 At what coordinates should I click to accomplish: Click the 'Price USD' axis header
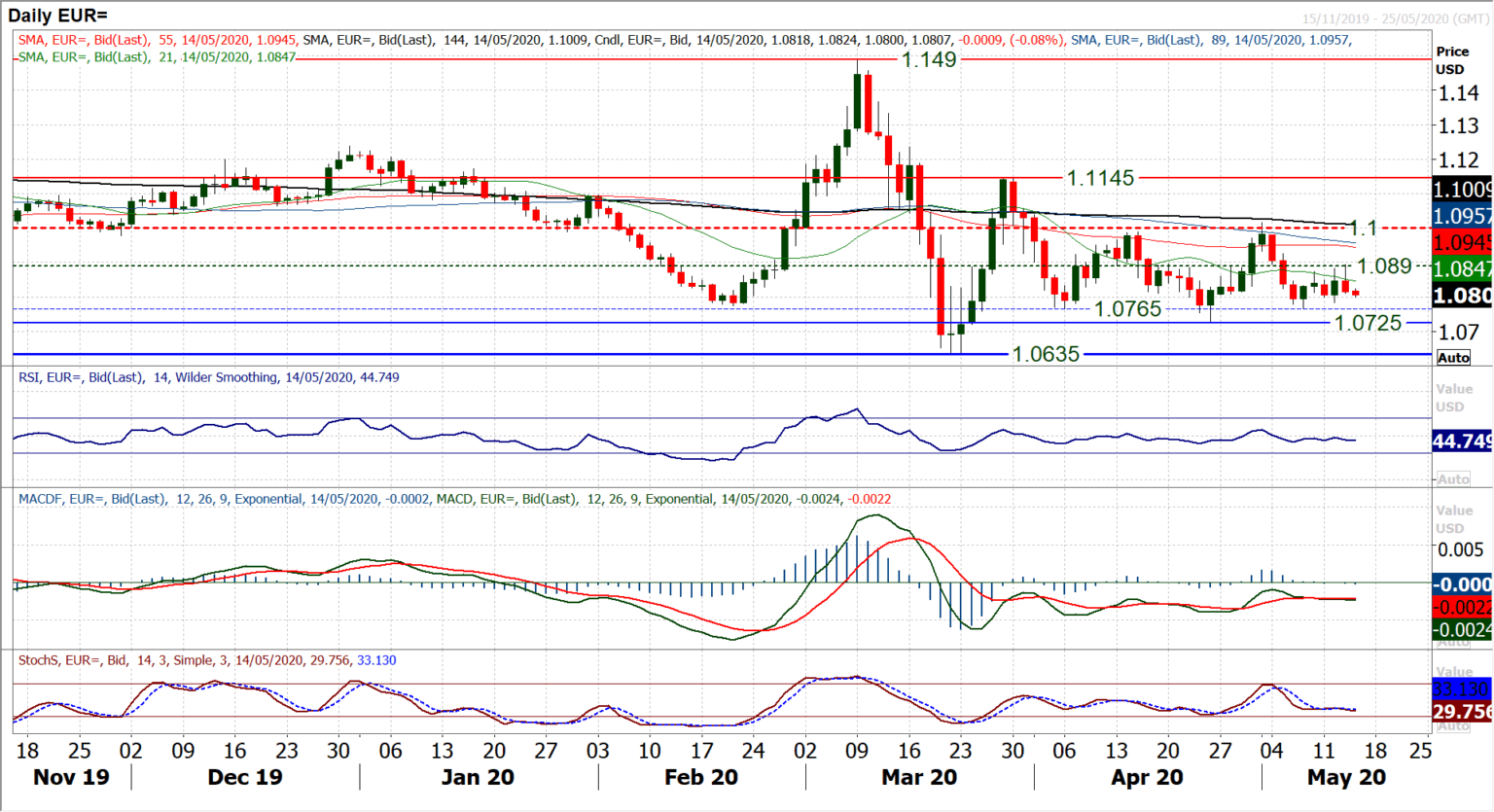tap(1452, 60)
